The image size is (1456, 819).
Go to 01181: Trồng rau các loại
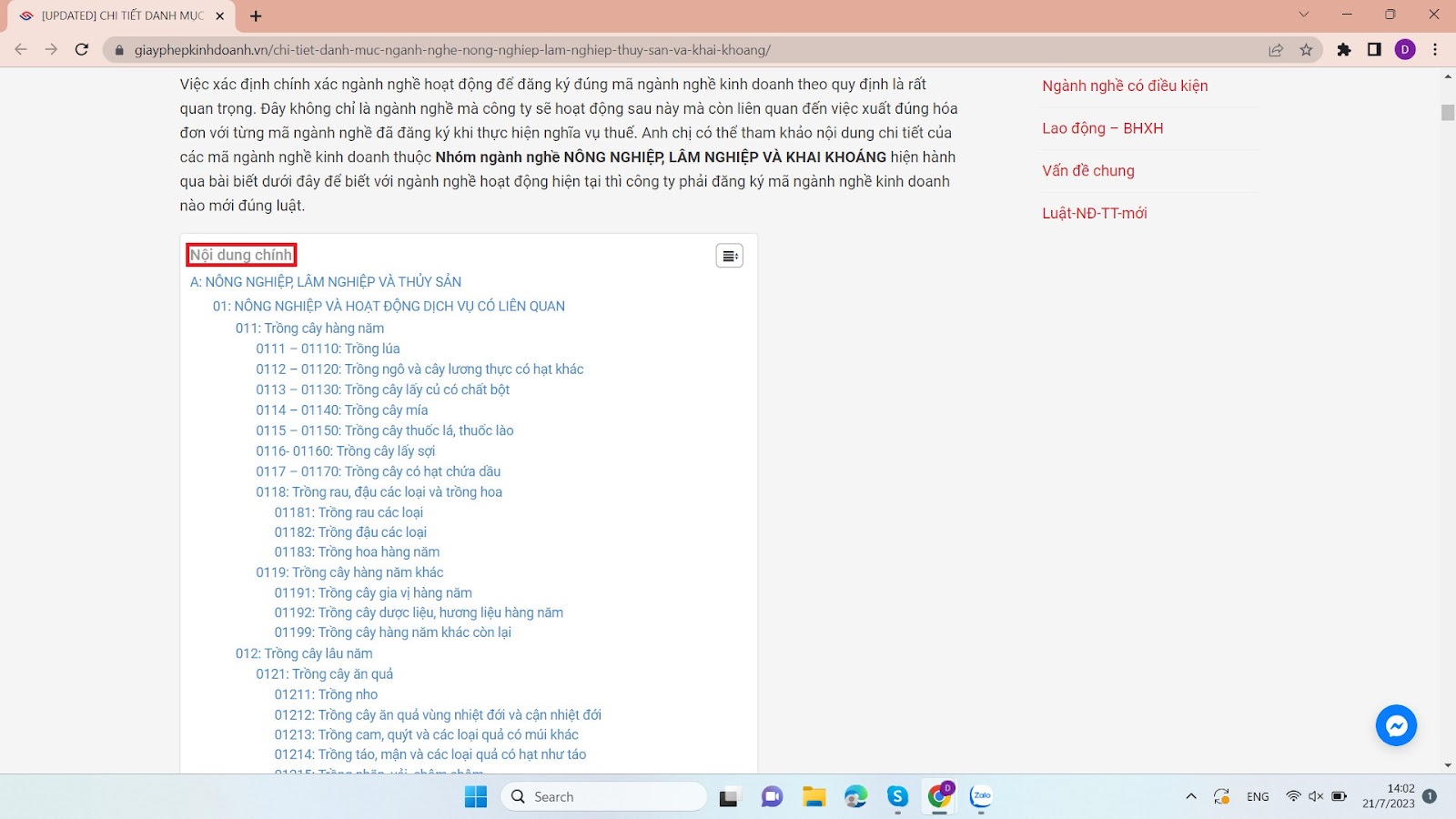coord(349,512)
